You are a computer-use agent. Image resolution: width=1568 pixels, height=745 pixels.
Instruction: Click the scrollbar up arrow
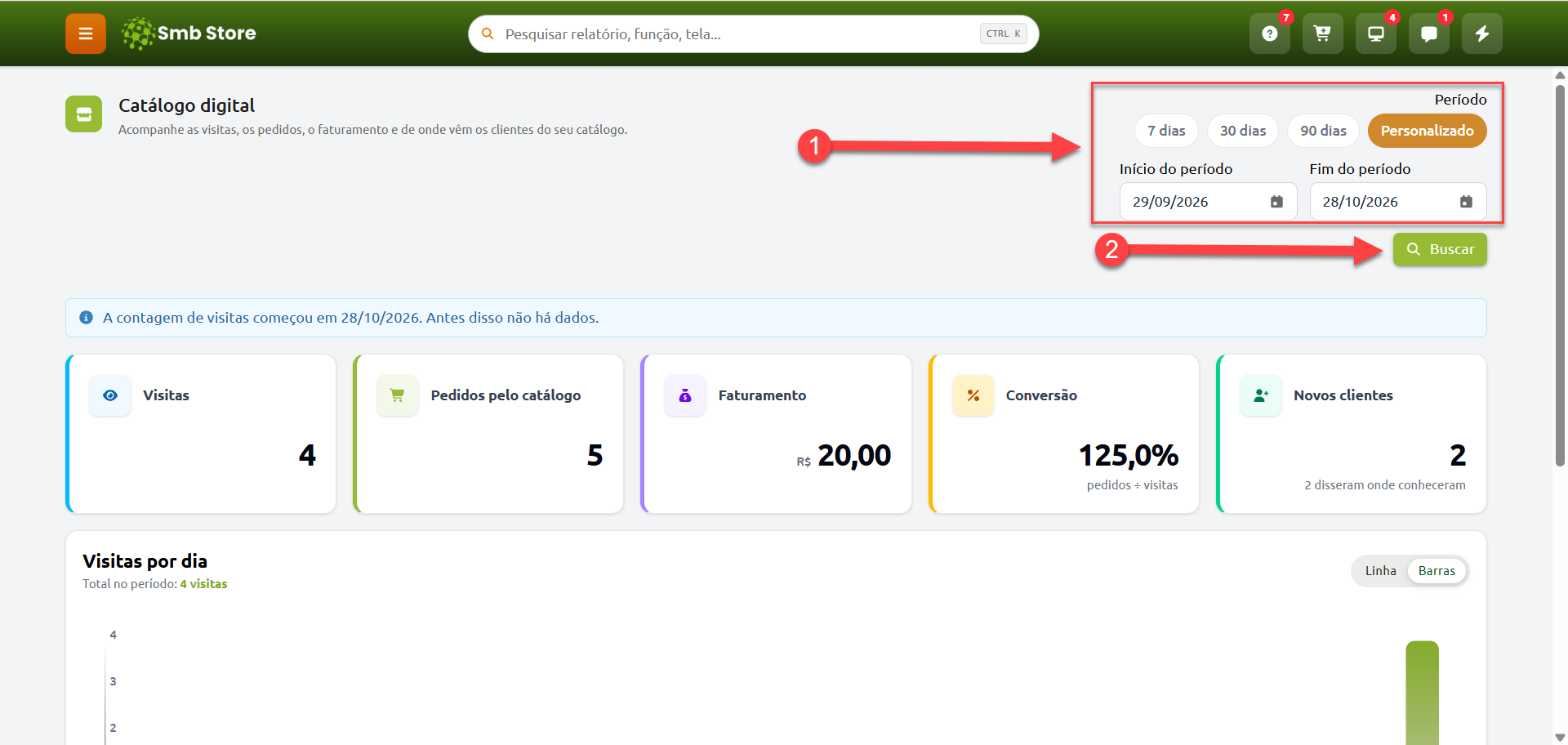coord(1560,75)
